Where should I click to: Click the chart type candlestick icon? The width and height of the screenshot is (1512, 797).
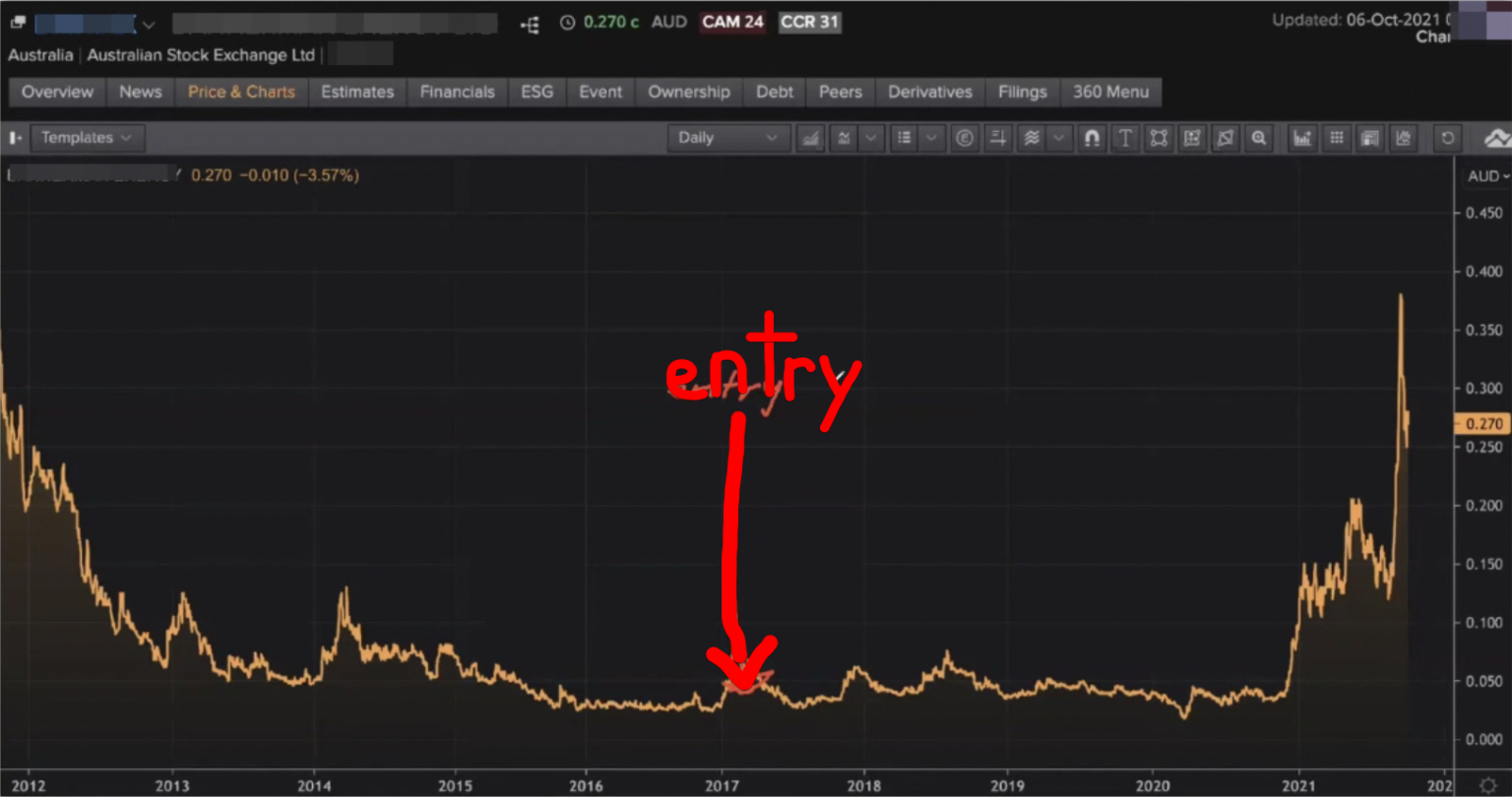click(844, 138)
